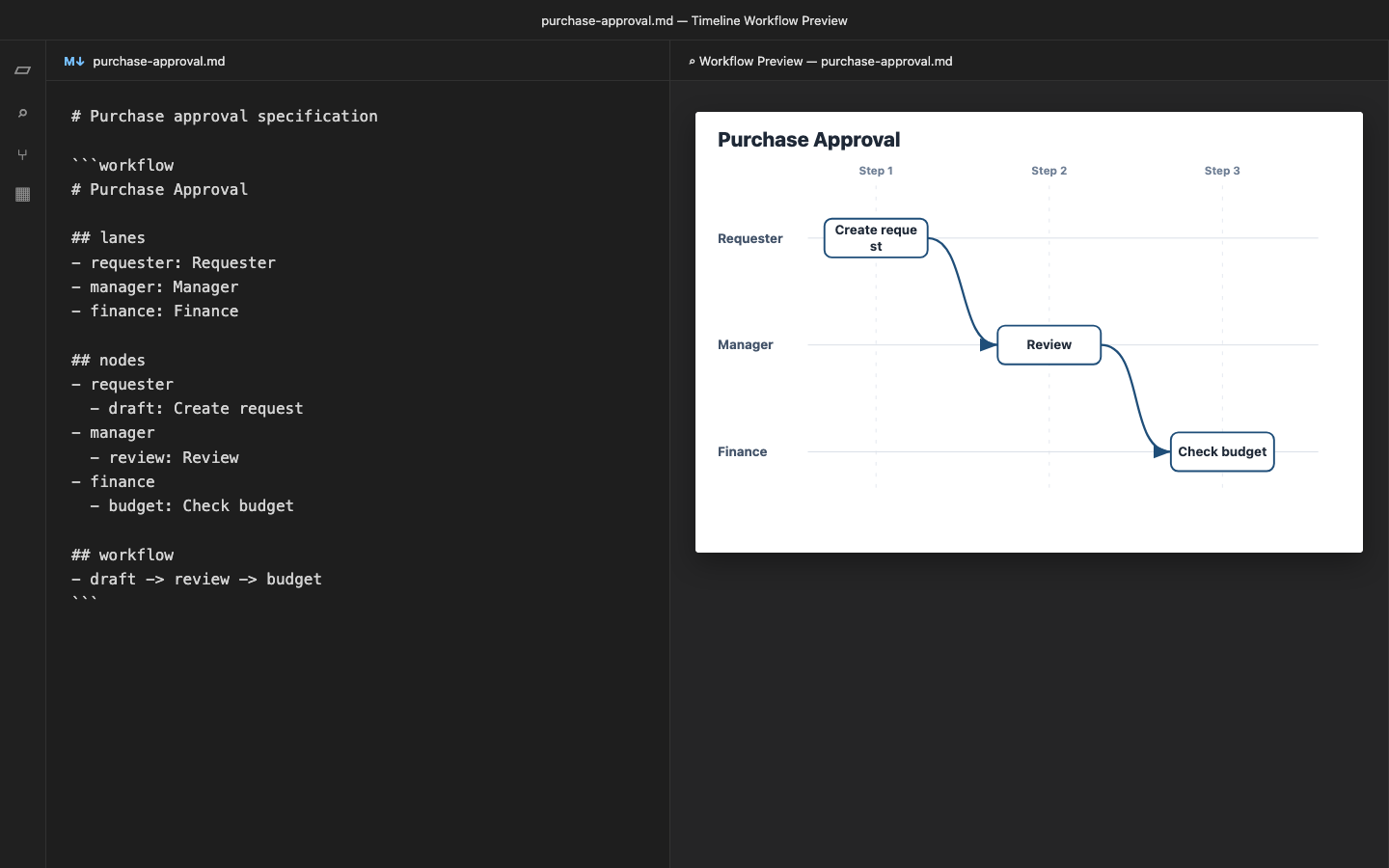Open the Extensions grid icon

(x=22, y=194)
